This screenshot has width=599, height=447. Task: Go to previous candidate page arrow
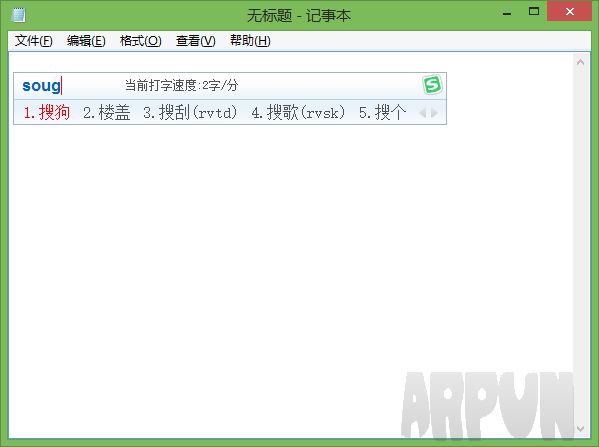[x=423, y=113]
